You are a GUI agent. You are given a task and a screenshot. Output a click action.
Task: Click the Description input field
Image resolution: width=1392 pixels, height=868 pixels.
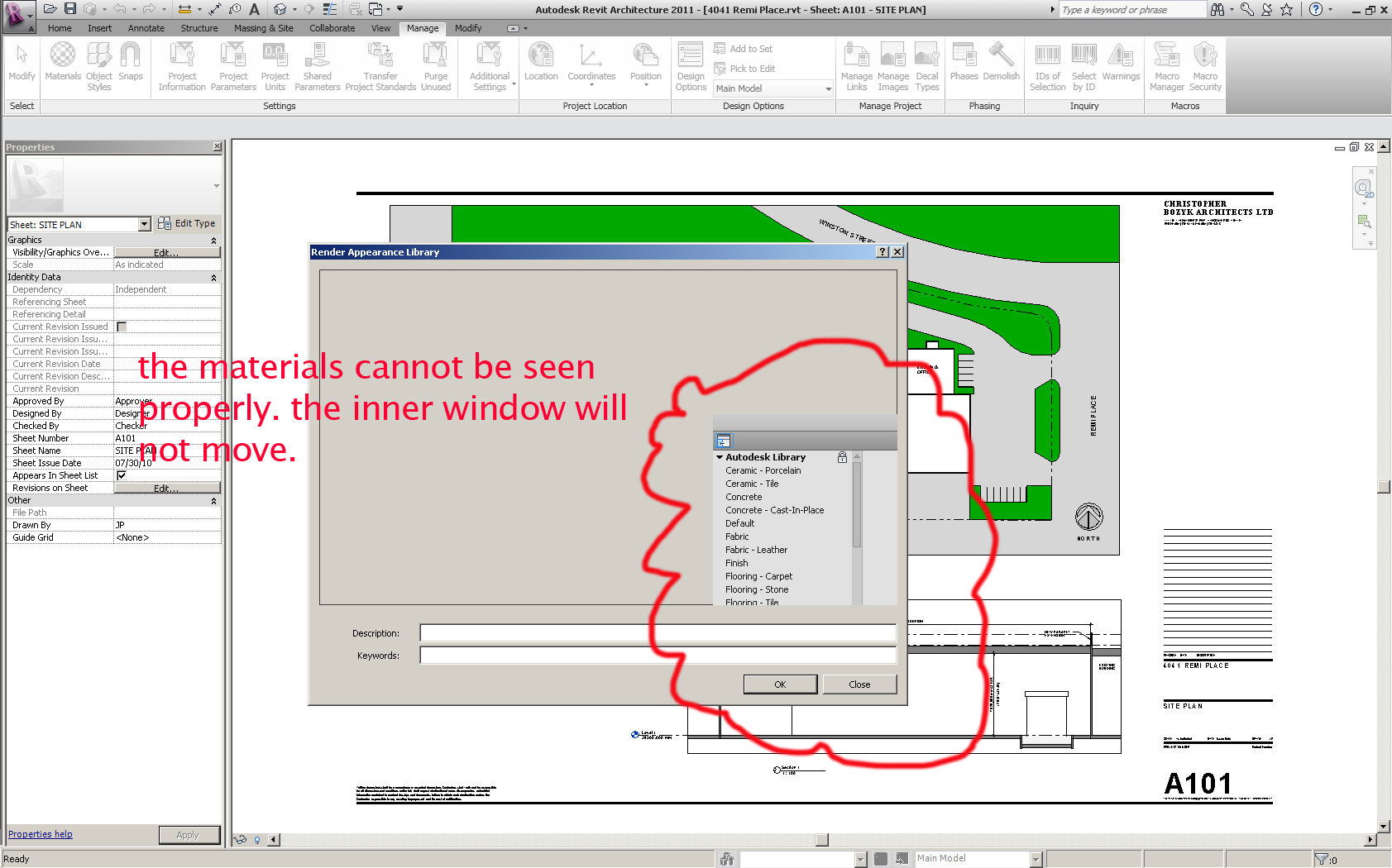pyautogui.click(x=658, y=633)
